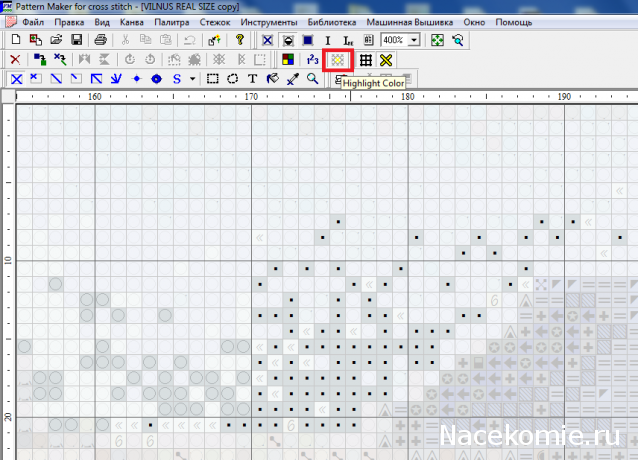638x460 pixels.
Task: Click a black dot stitch cell on the canvas
Action: pos(338,220)
